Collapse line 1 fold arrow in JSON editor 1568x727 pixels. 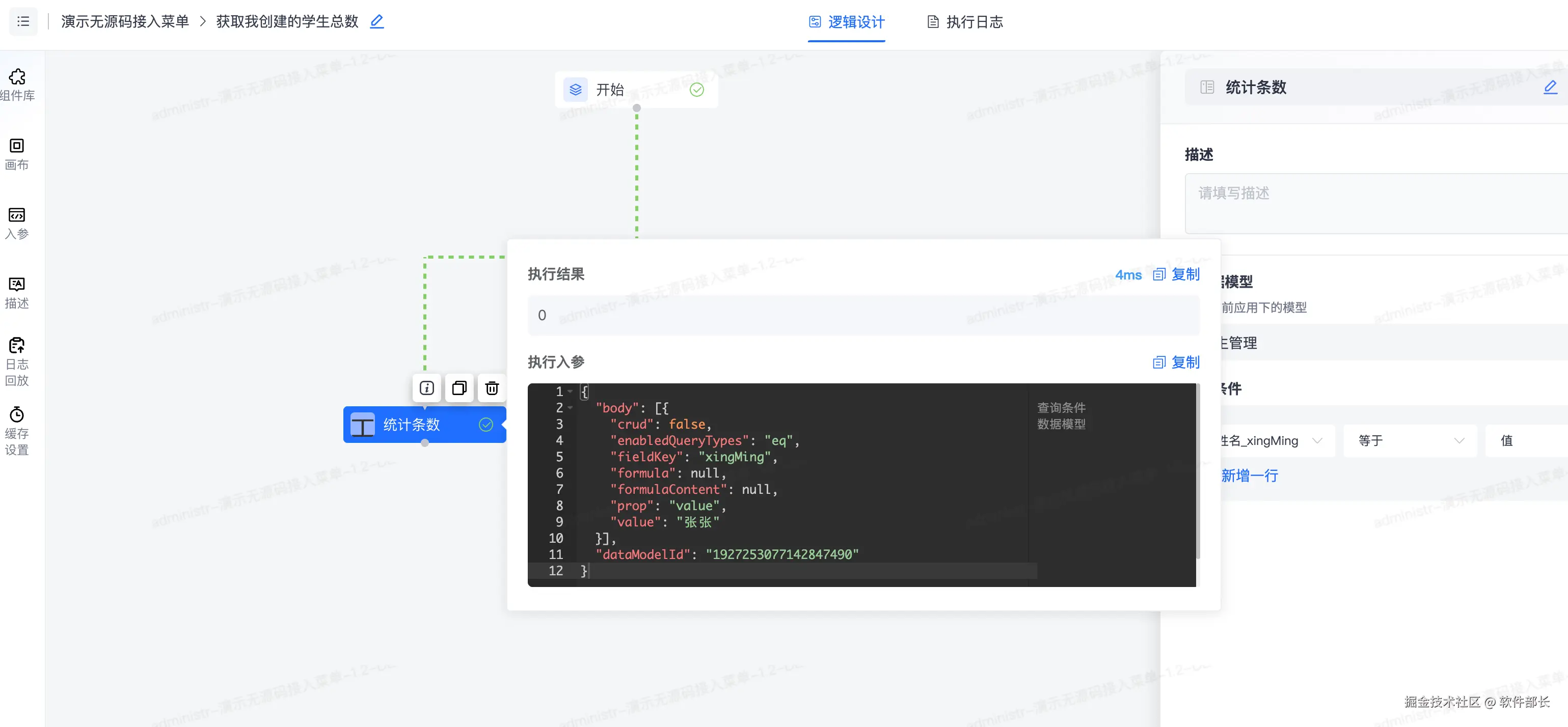pyautogui.click(x=571, y=391)
